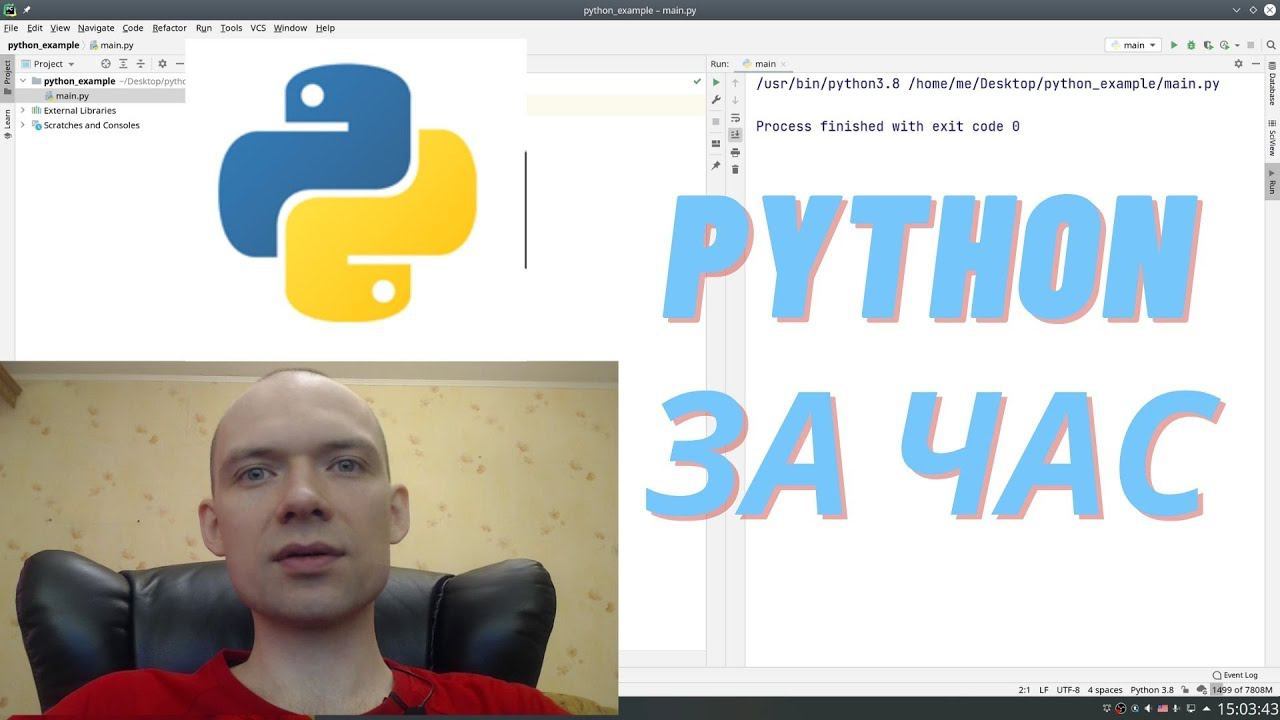Image resolution: width=1280 pixels, height=720 pixels.
Task: Click memory indicator 1499 of 7808M
Action: 1243,690
